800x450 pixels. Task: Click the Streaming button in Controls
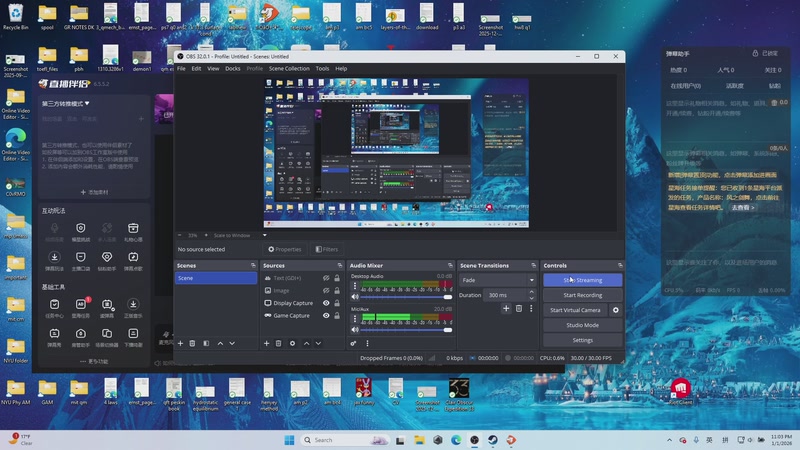[x=583, y=280]
